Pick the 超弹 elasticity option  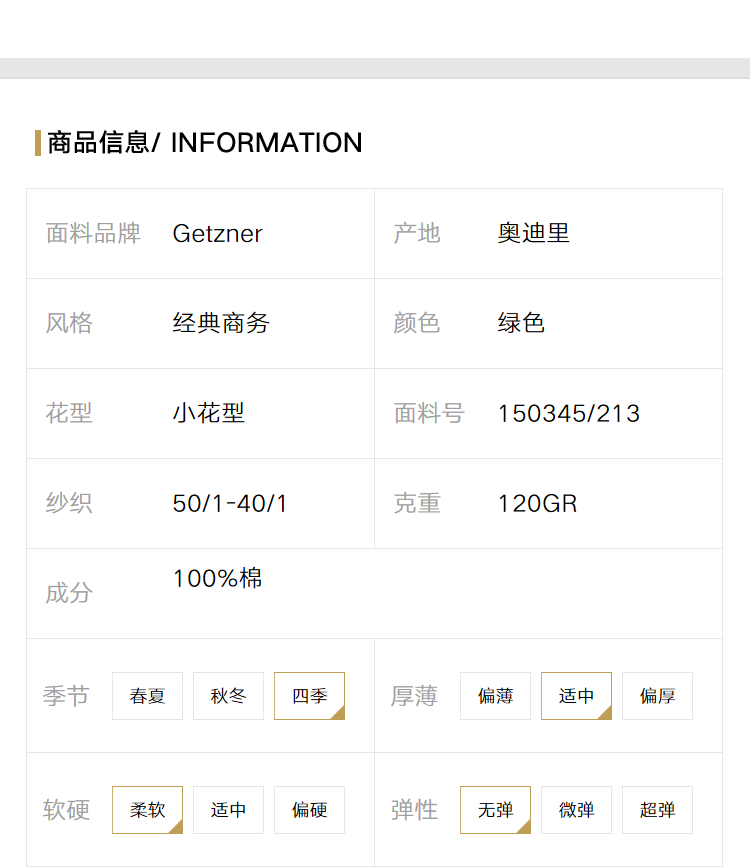tap(658, 809)
